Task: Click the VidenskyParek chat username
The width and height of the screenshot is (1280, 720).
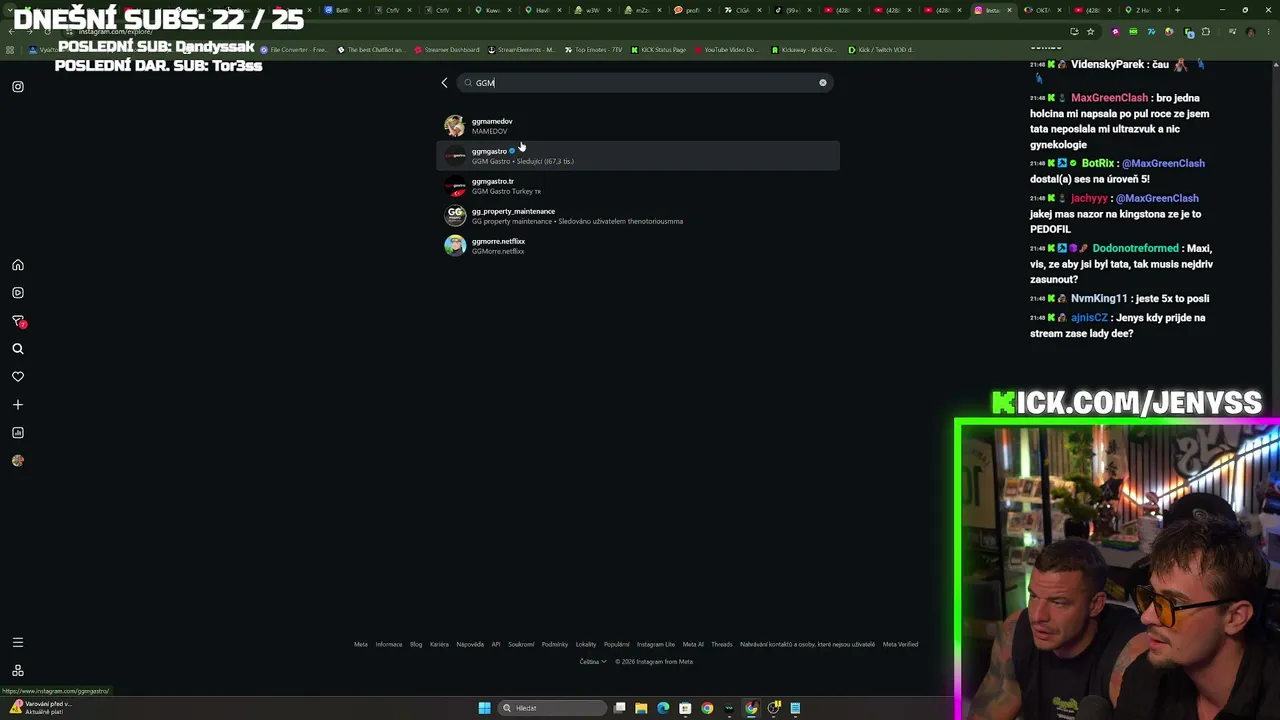Action: (1106, 65)
